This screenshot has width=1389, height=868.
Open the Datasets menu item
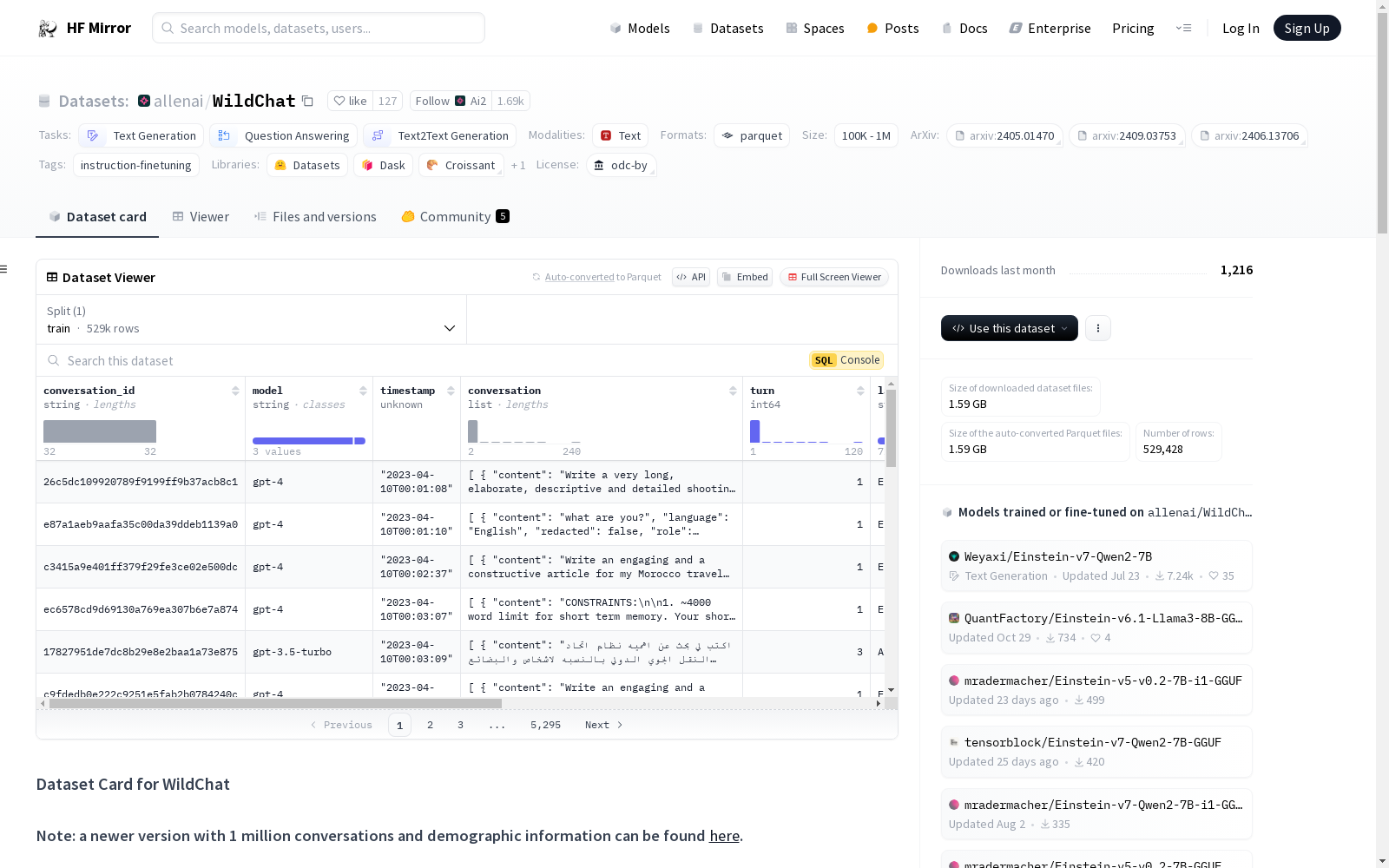click(x=727, y=28)
